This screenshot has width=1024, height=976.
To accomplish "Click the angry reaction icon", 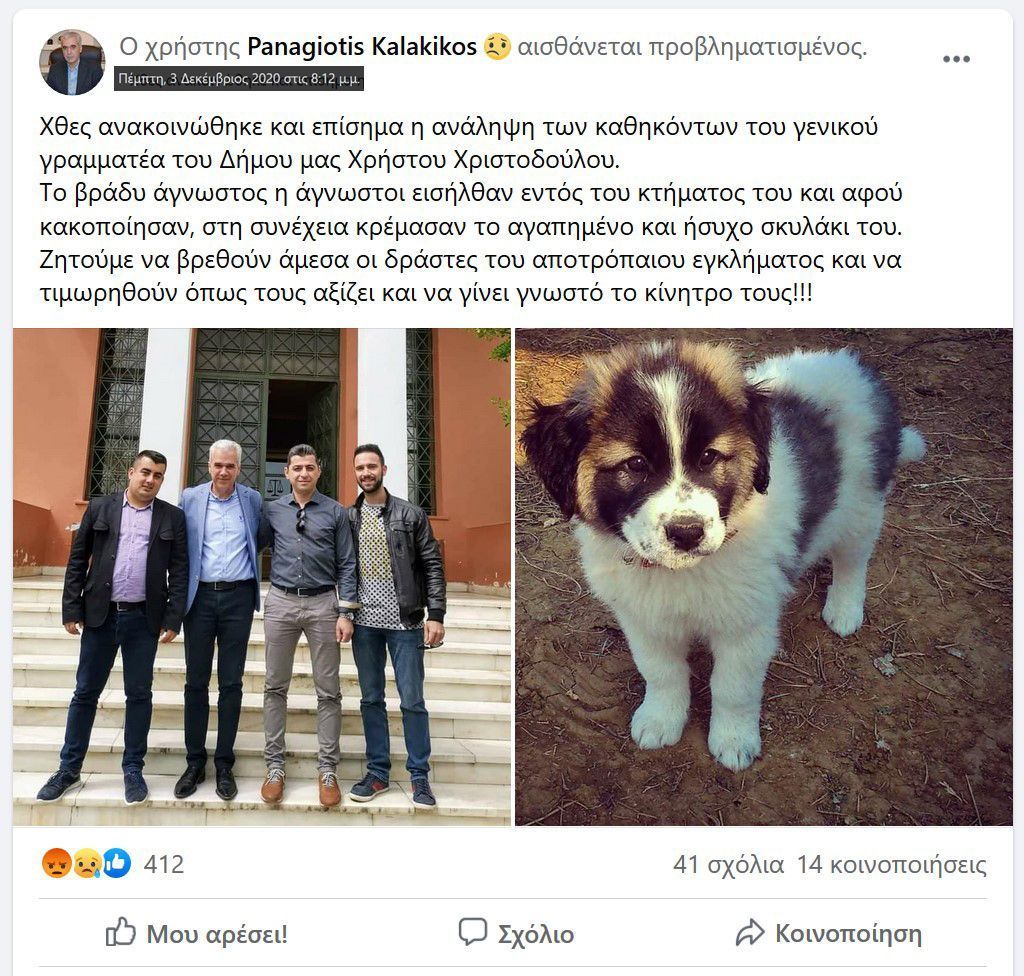I will [57, 864].
